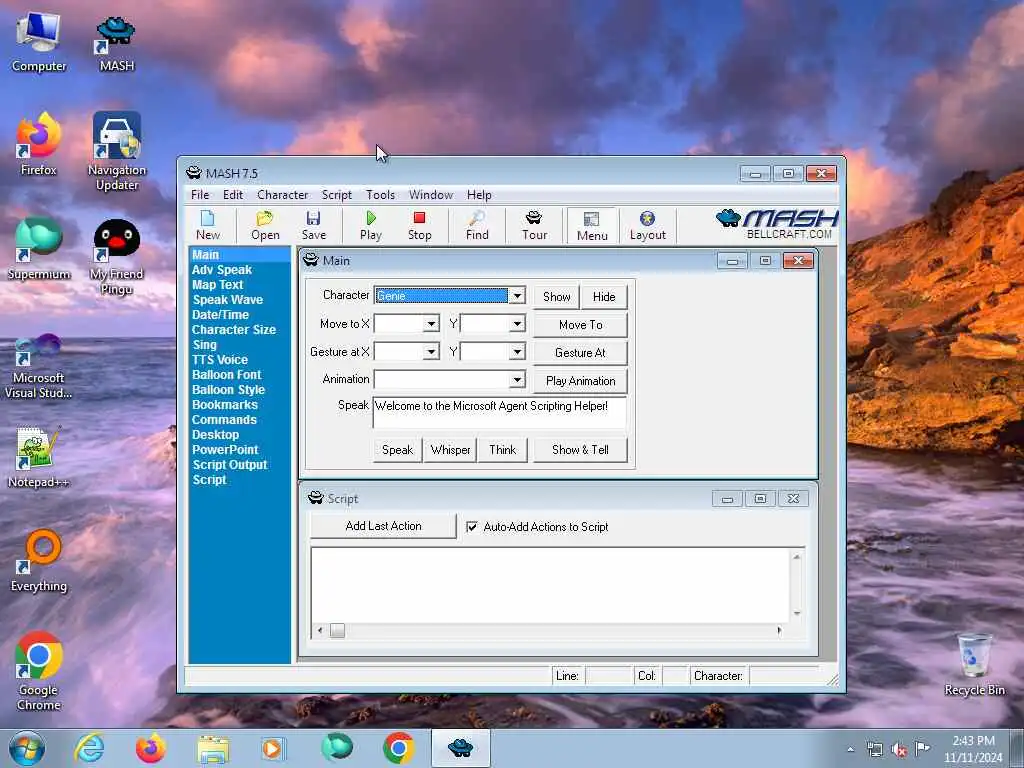
Task: Select Adv Speak in the sidebar
Action: (x=221, y=270)
